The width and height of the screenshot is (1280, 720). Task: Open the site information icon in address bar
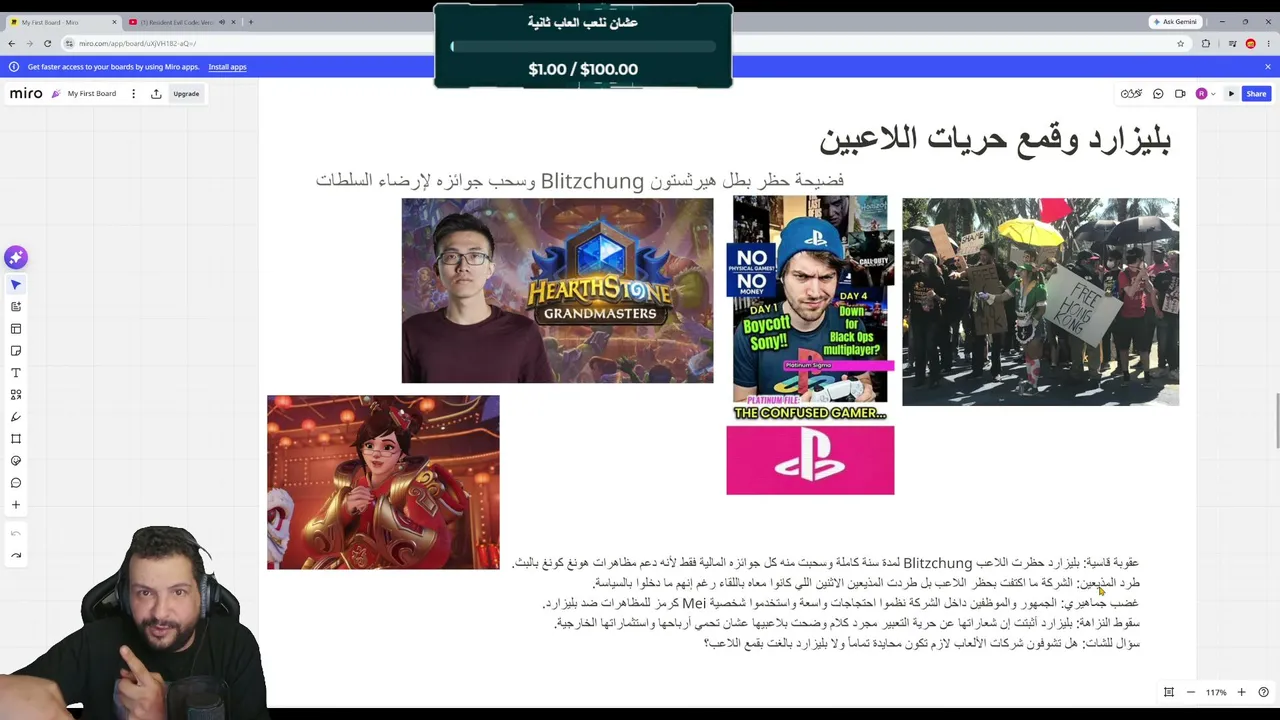tap(70, 44)
